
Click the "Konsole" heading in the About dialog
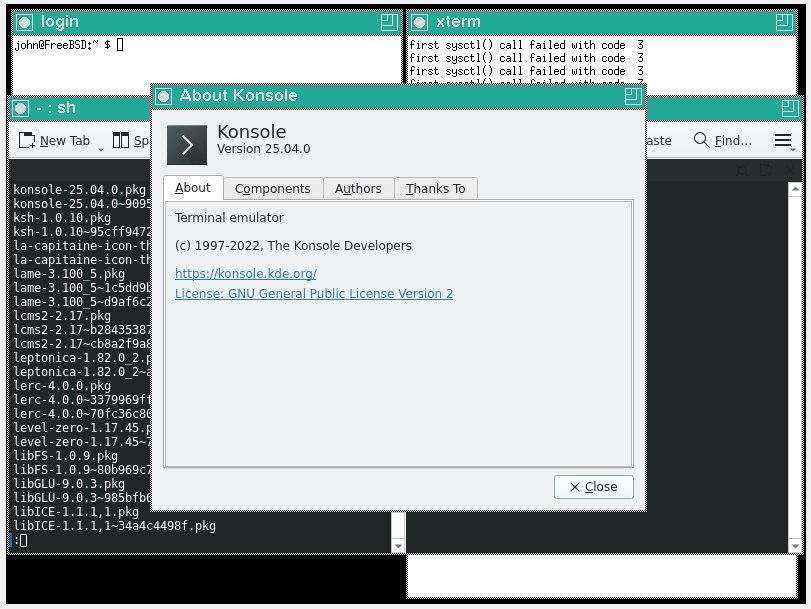252,131
